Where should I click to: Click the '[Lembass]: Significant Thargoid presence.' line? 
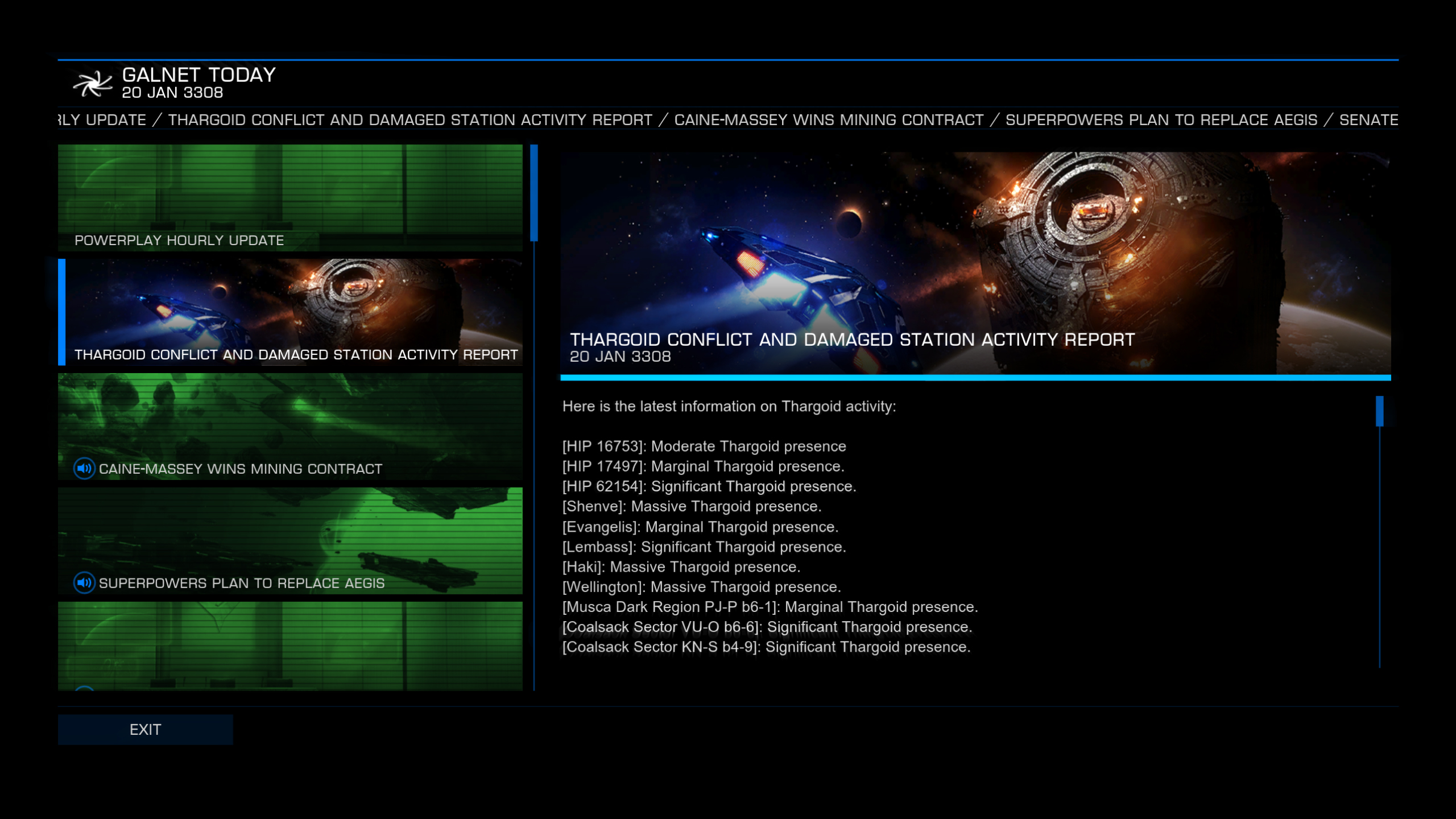[704, 547]
